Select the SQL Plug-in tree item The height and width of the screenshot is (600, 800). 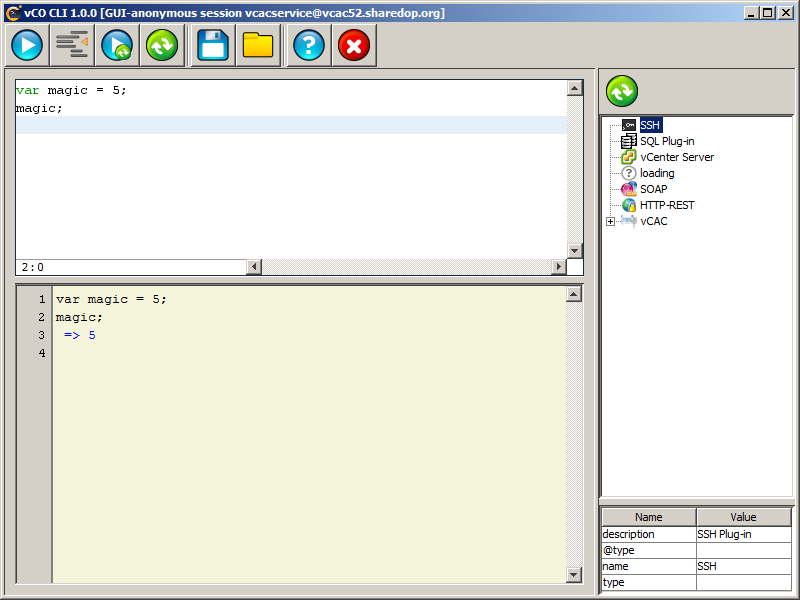coord(667,141)
